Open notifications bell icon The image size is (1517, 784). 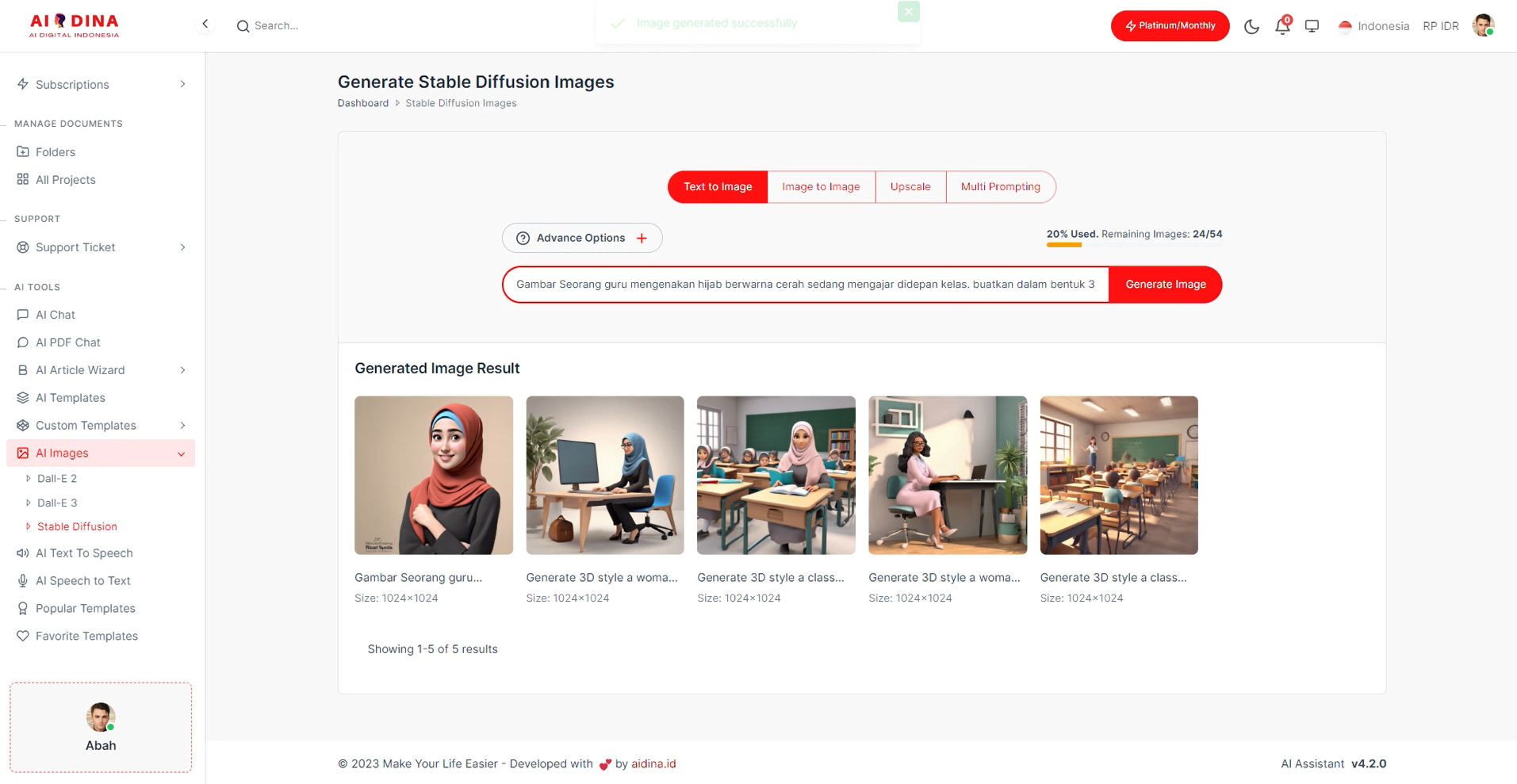click(1282, 26)
